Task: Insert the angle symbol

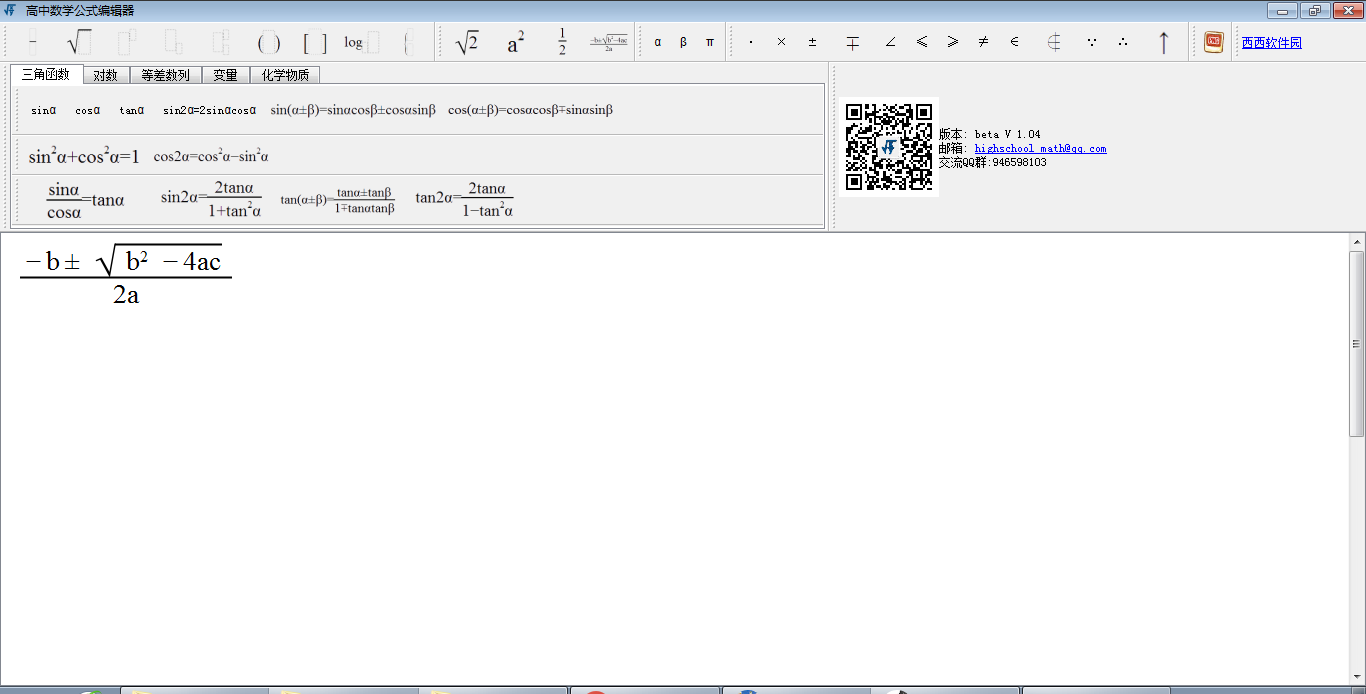Action: click(890, 42)
